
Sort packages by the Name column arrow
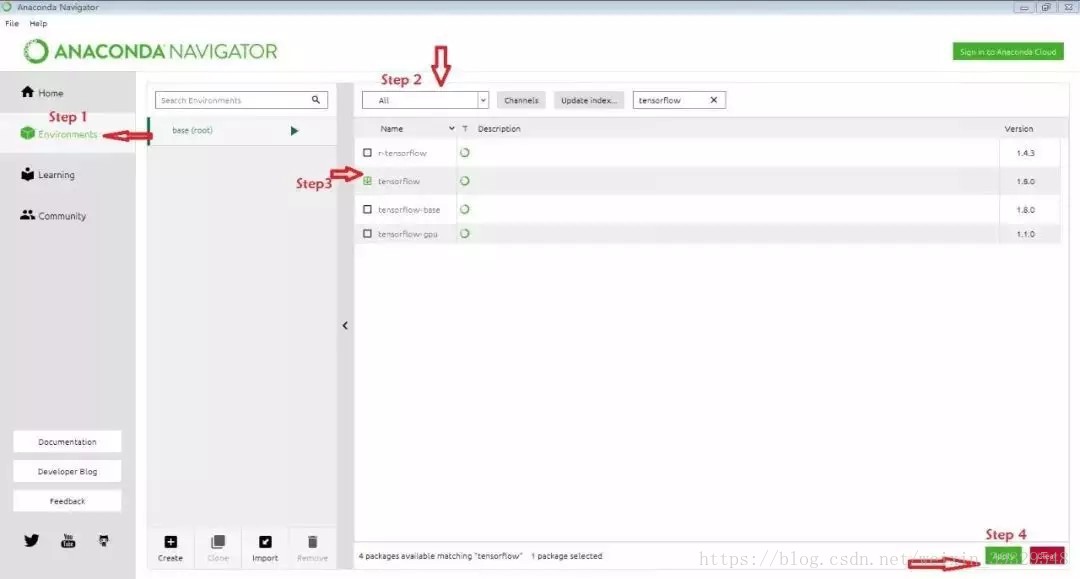[x=452, y=129]
